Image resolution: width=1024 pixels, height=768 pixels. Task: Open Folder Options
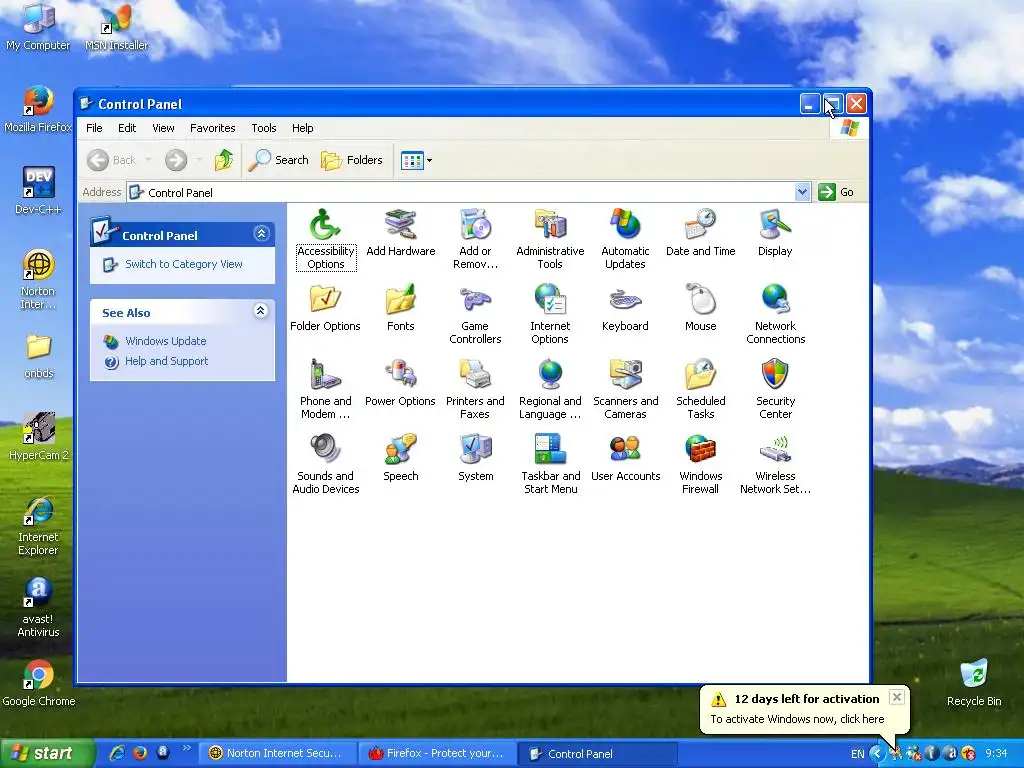click(x=325, y=308)
